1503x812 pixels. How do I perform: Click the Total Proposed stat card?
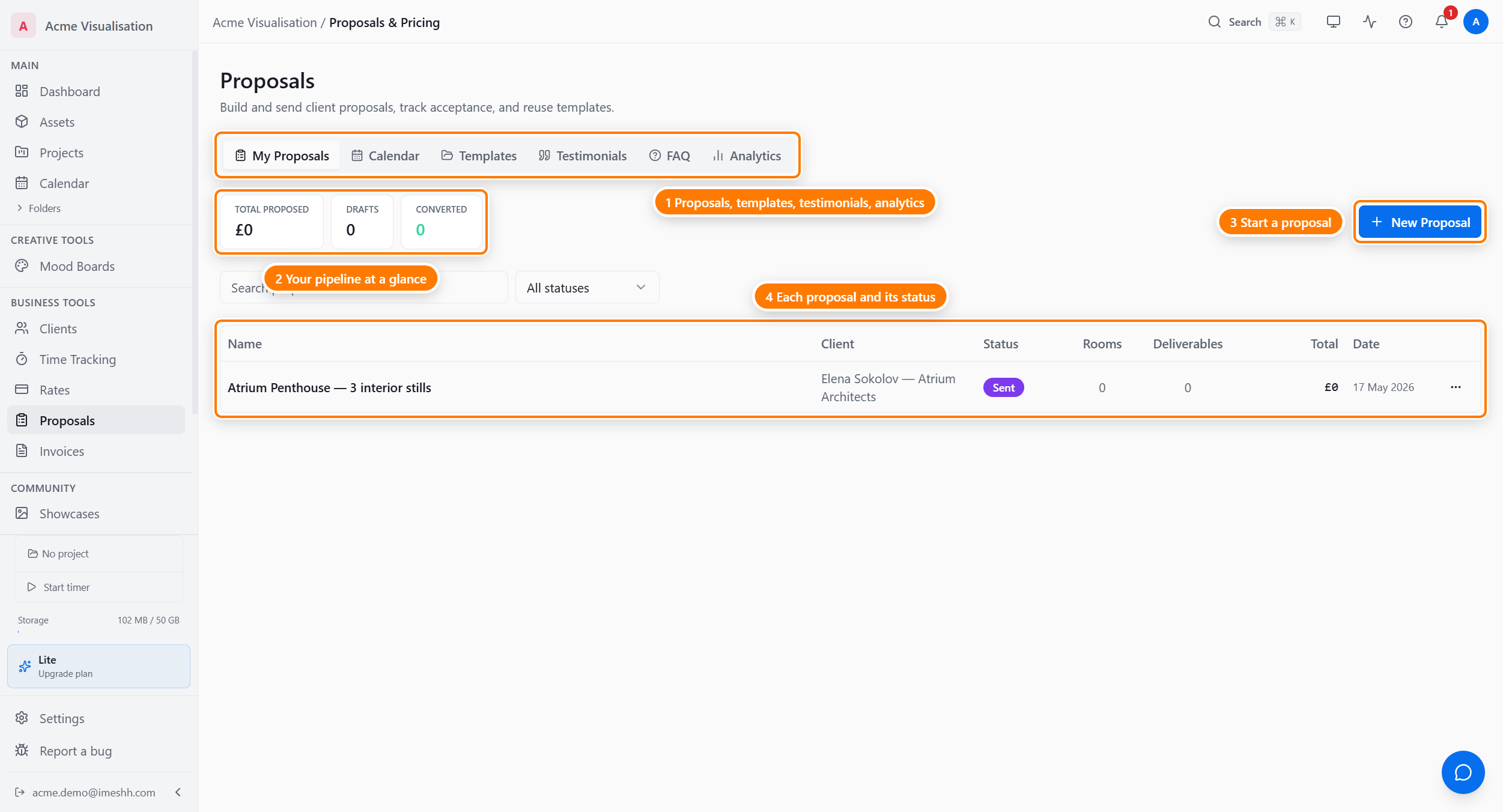pyautogui.click(x=272, y=222)
